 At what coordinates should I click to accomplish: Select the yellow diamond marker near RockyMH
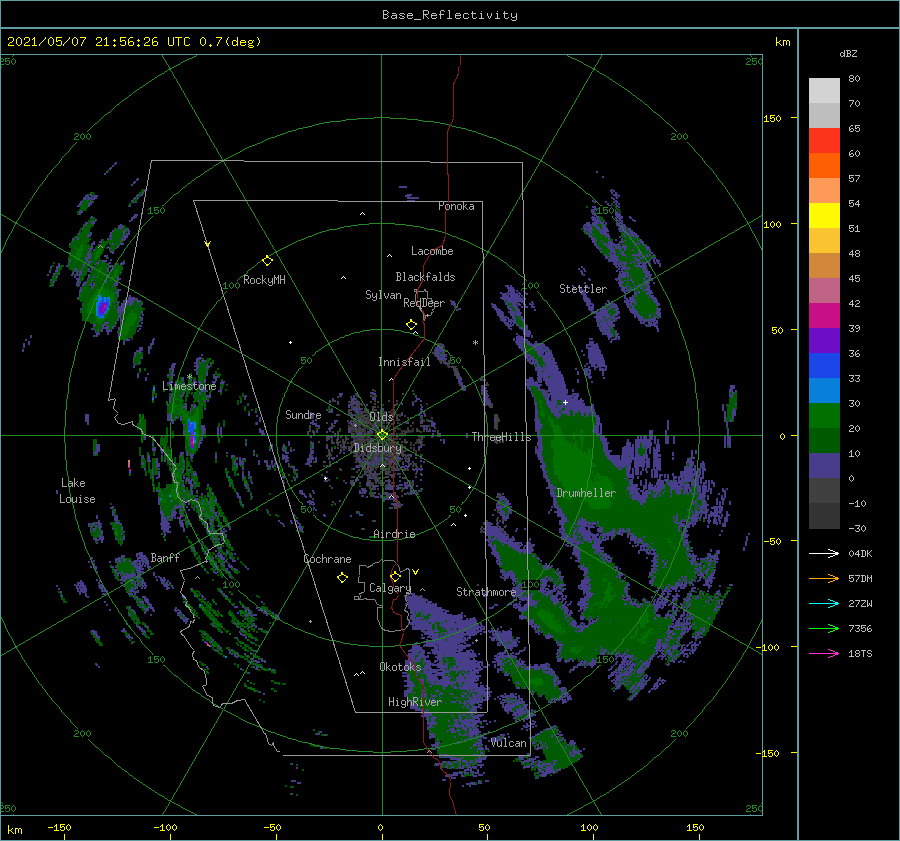click(x=267, y=261)
